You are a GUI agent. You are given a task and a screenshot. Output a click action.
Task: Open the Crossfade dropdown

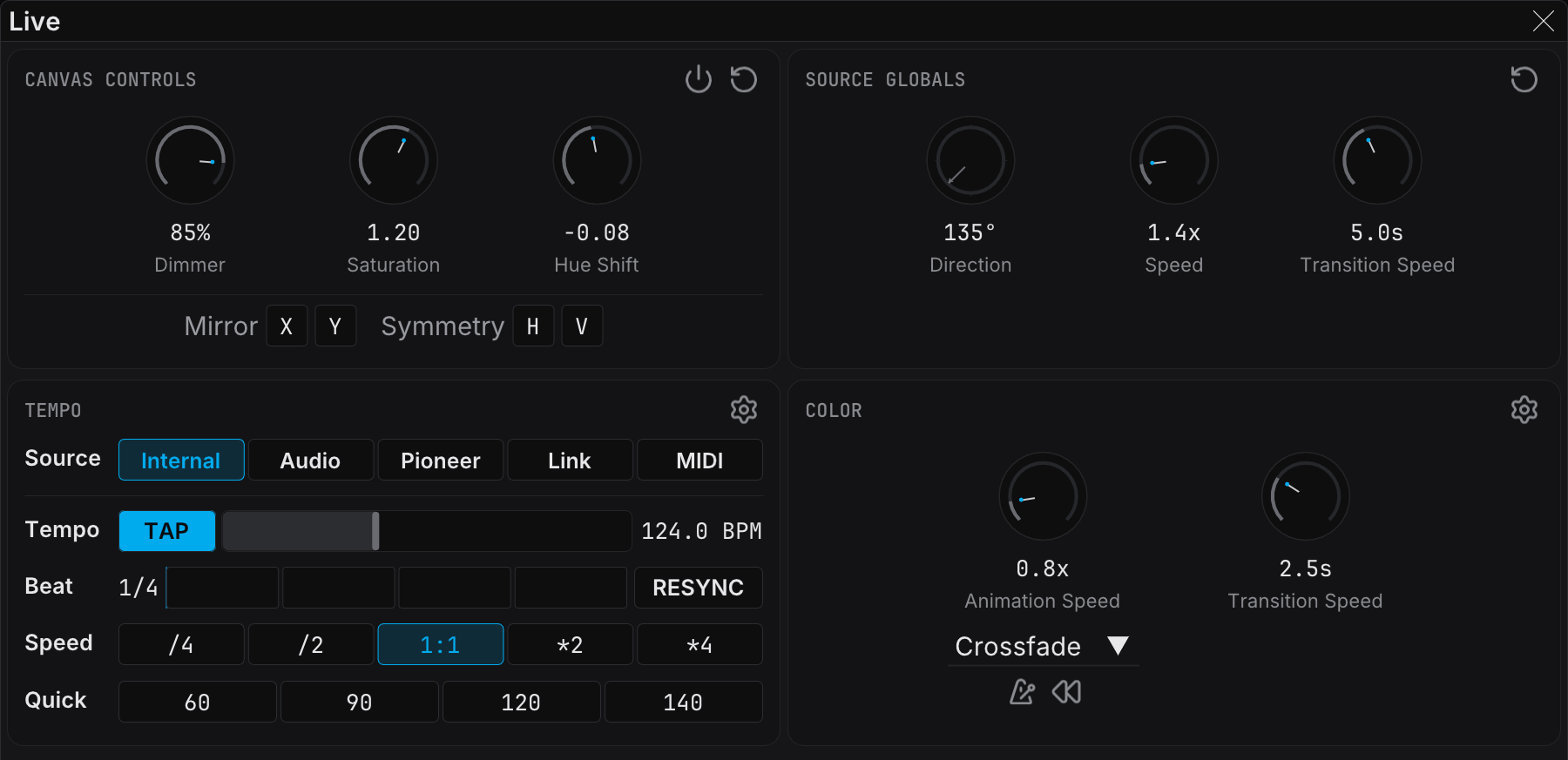click(1043, 646)
